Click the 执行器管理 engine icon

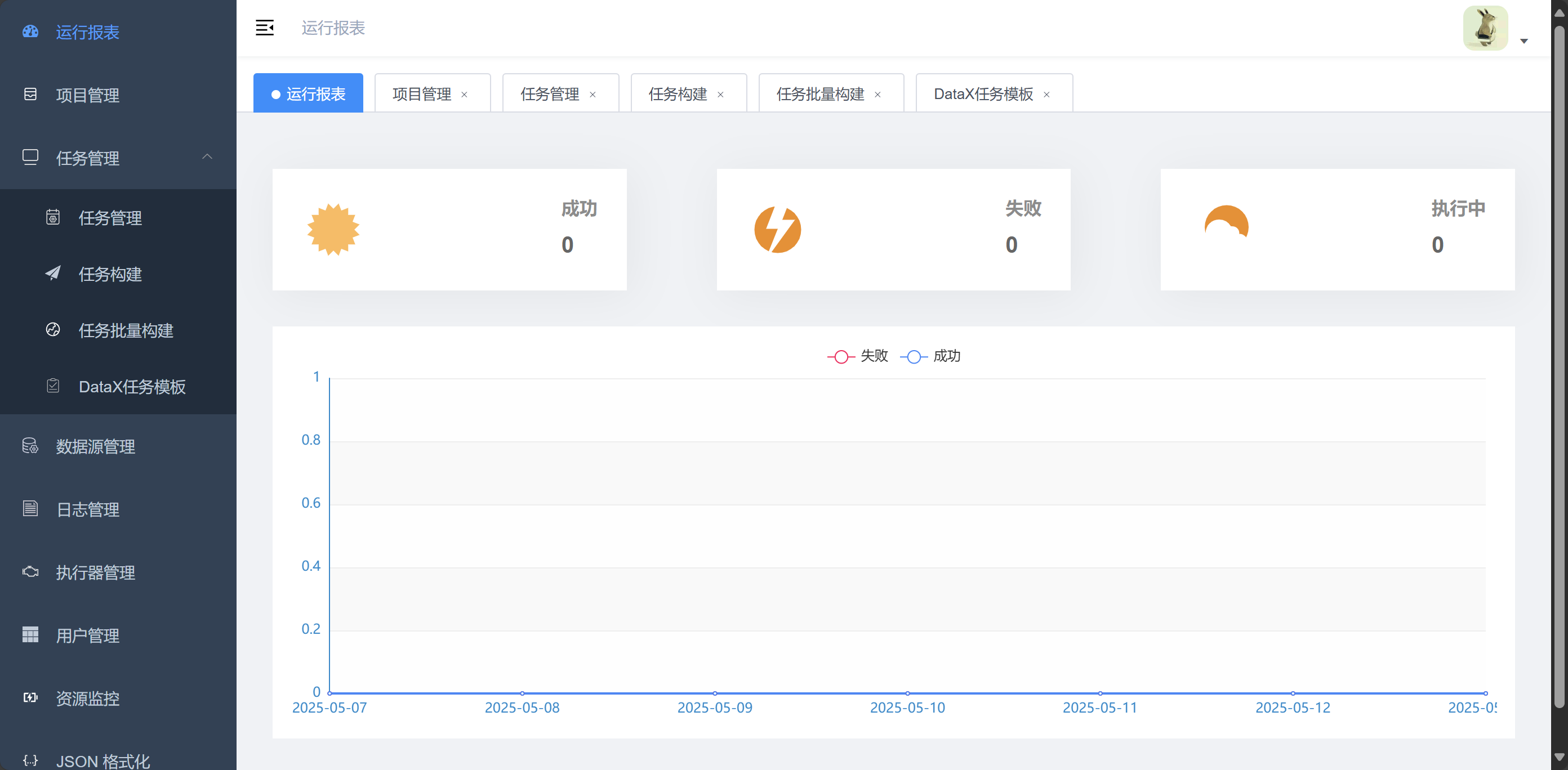[30, 572]
